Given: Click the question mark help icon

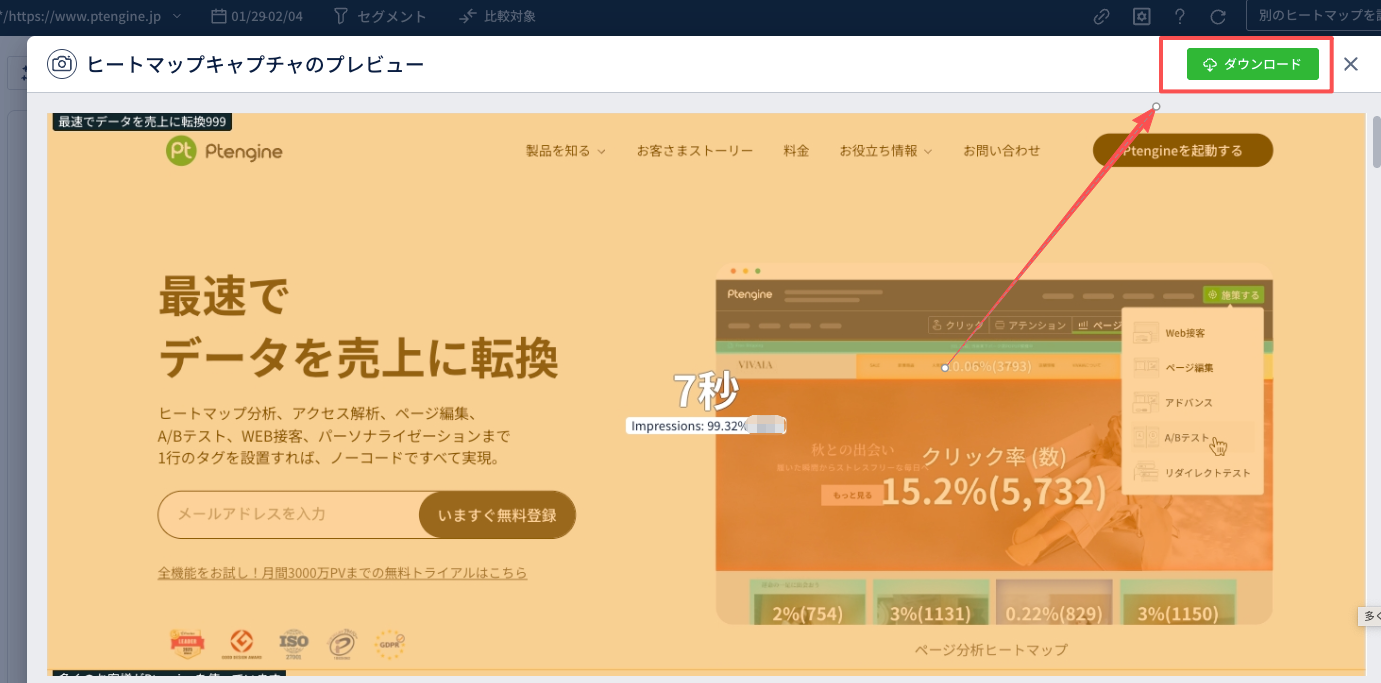Looking at the screenshot, I should (1180, 16).
